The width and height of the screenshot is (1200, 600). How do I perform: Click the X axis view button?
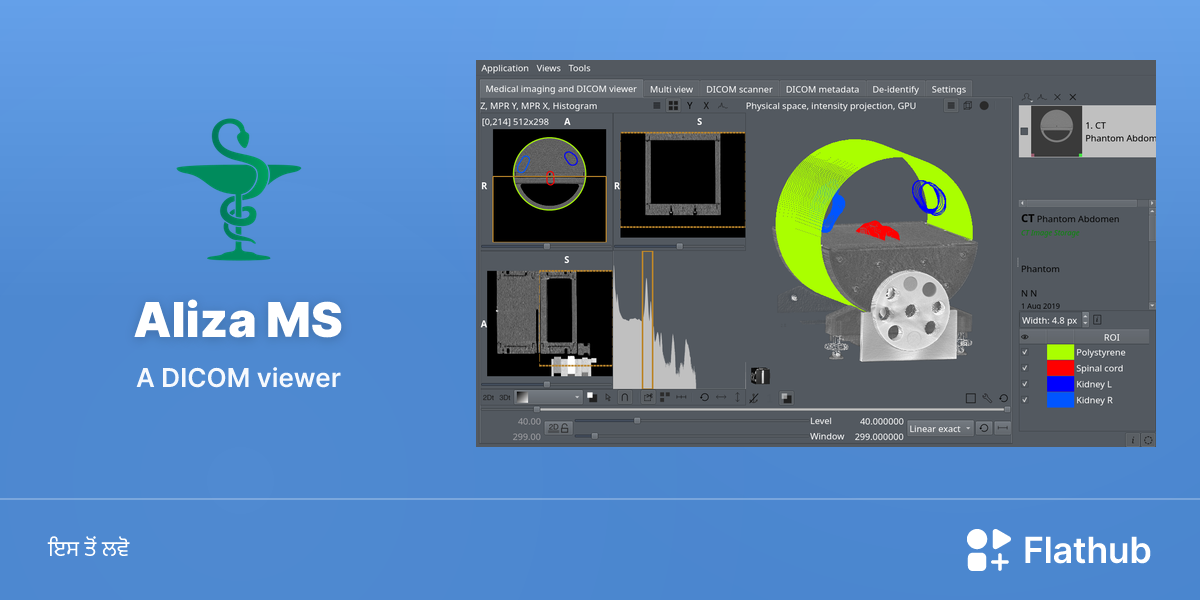pyautogui.click(x=706, y=105)
